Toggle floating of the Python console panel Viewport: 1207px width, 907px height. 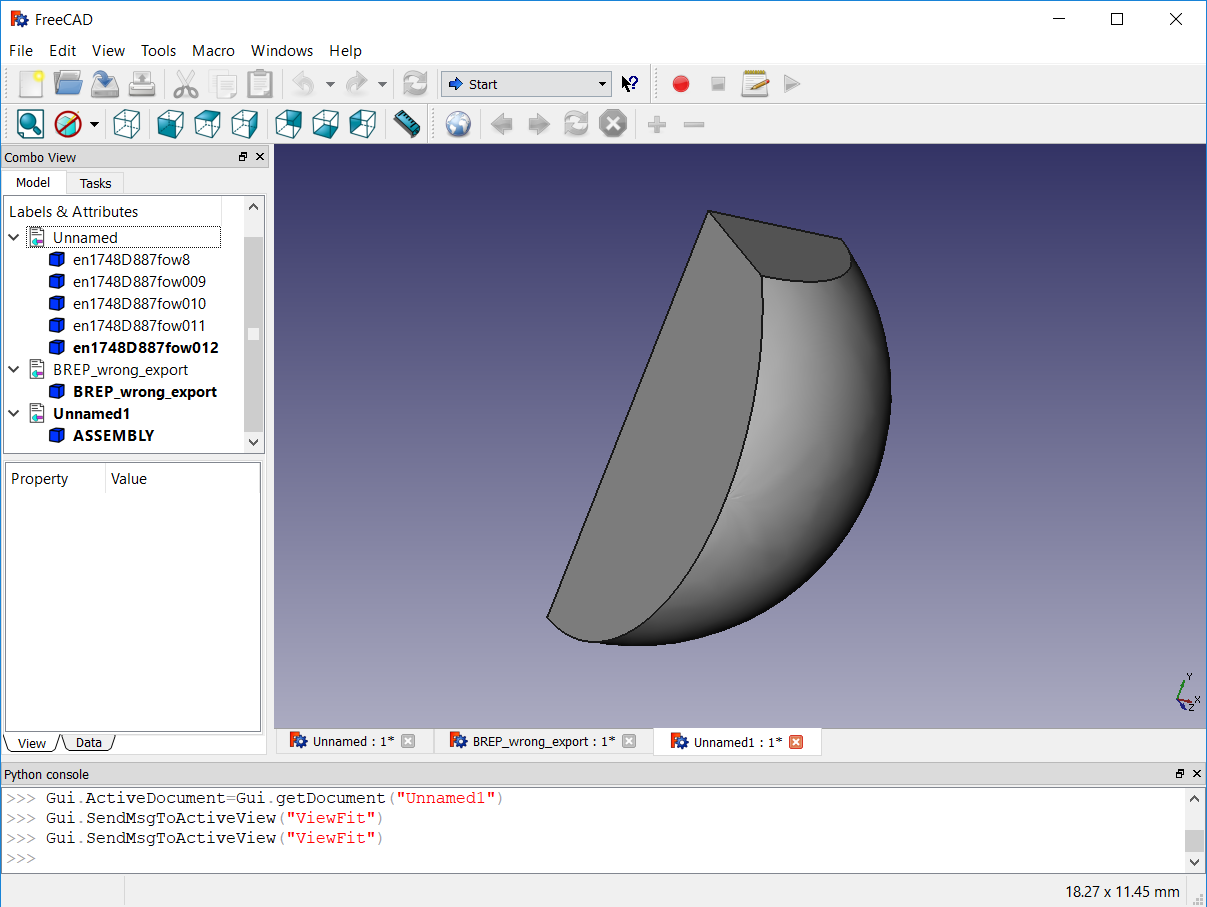pos(1180,774)
